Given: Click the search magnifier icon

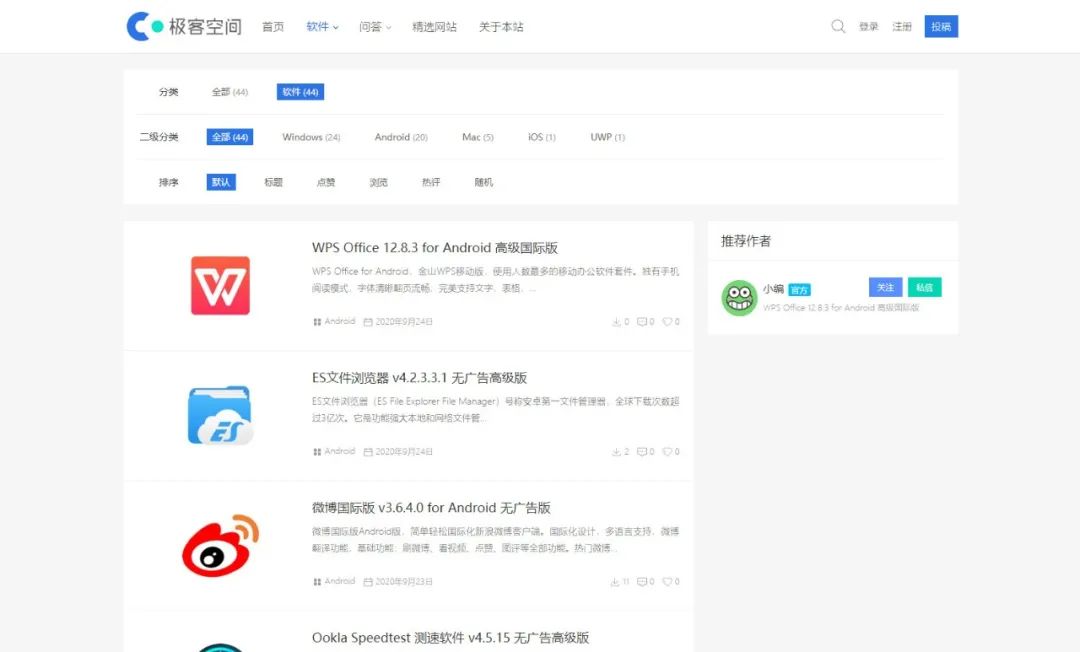Looking at the screenshot, I should [x=838, y=26].
